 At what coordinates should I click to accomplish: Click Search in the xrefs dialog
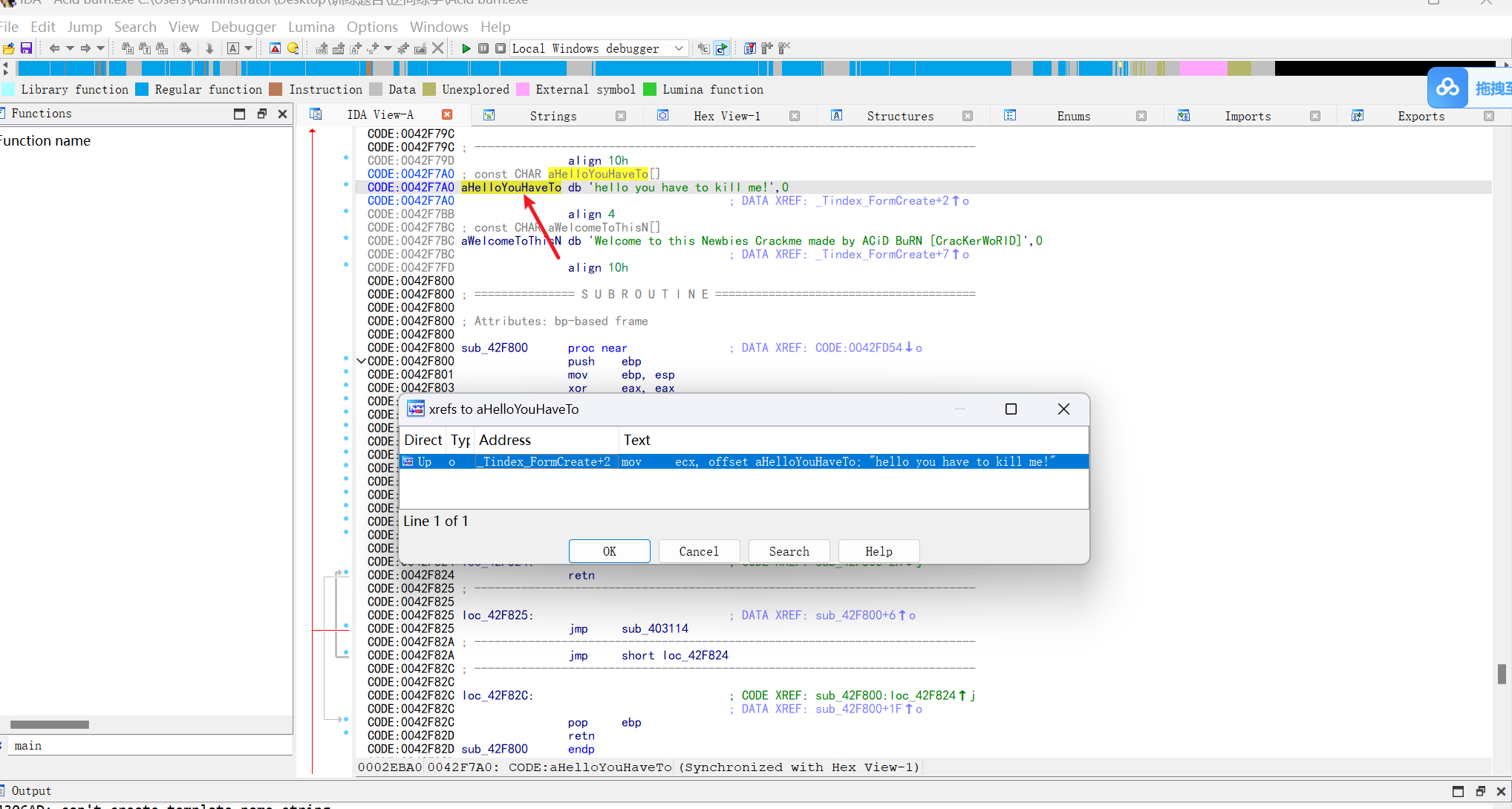pyautogui.click(x=789, y=551)
